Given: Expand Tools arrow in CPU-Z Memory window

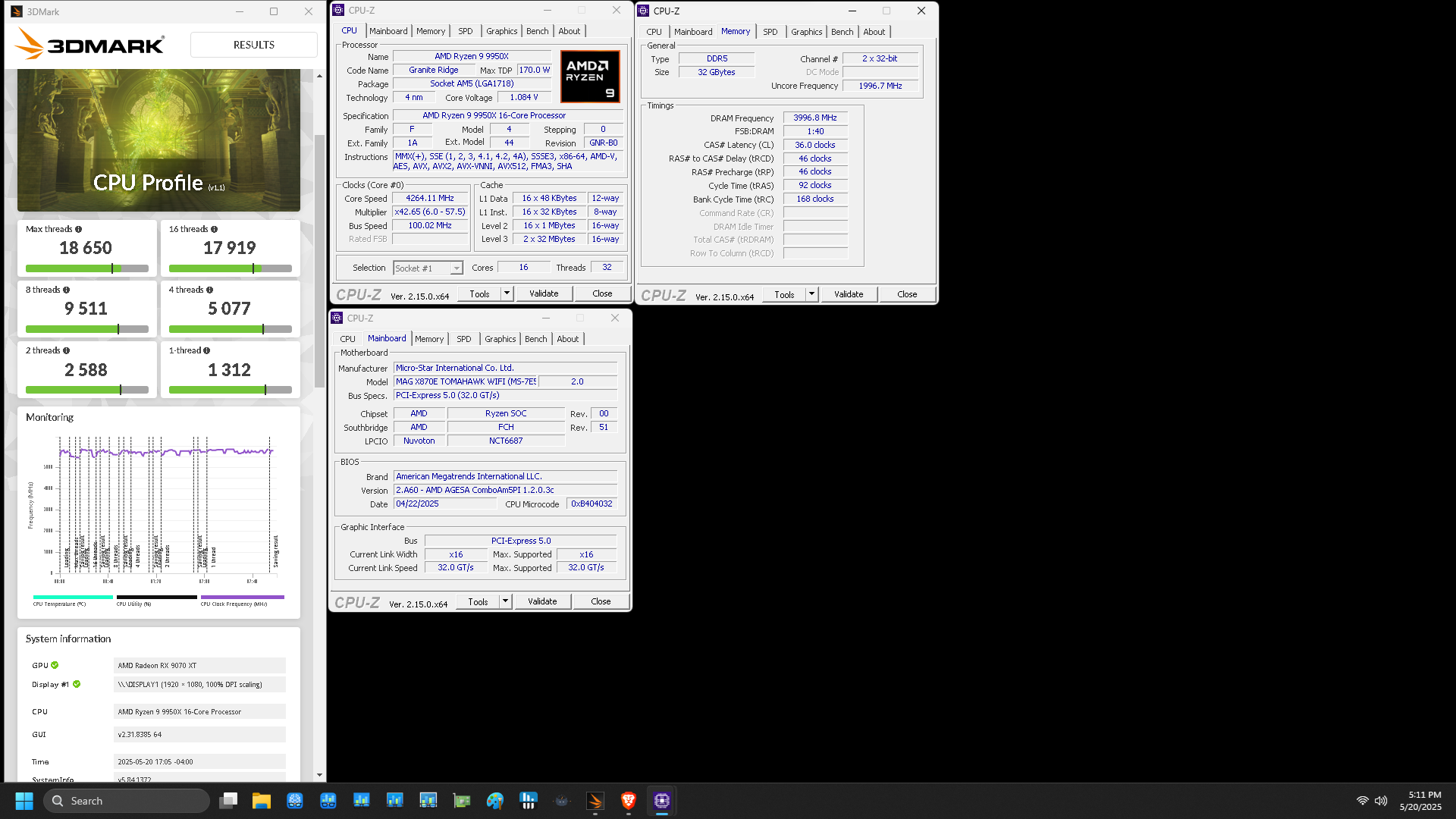Looking at the screenshot, I should [x=811, y=294].
